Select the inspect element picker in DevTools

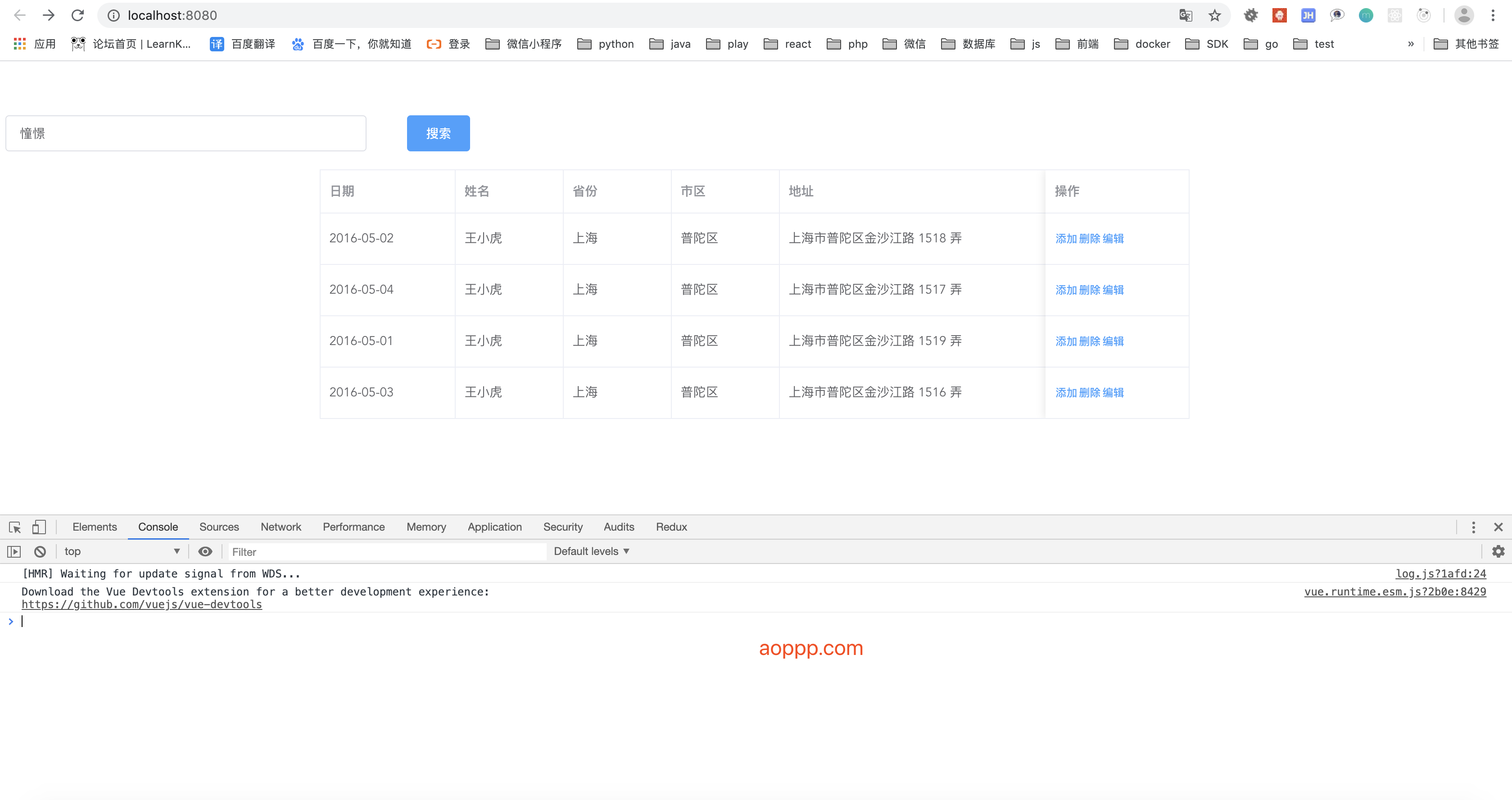[x=15, y=527]
